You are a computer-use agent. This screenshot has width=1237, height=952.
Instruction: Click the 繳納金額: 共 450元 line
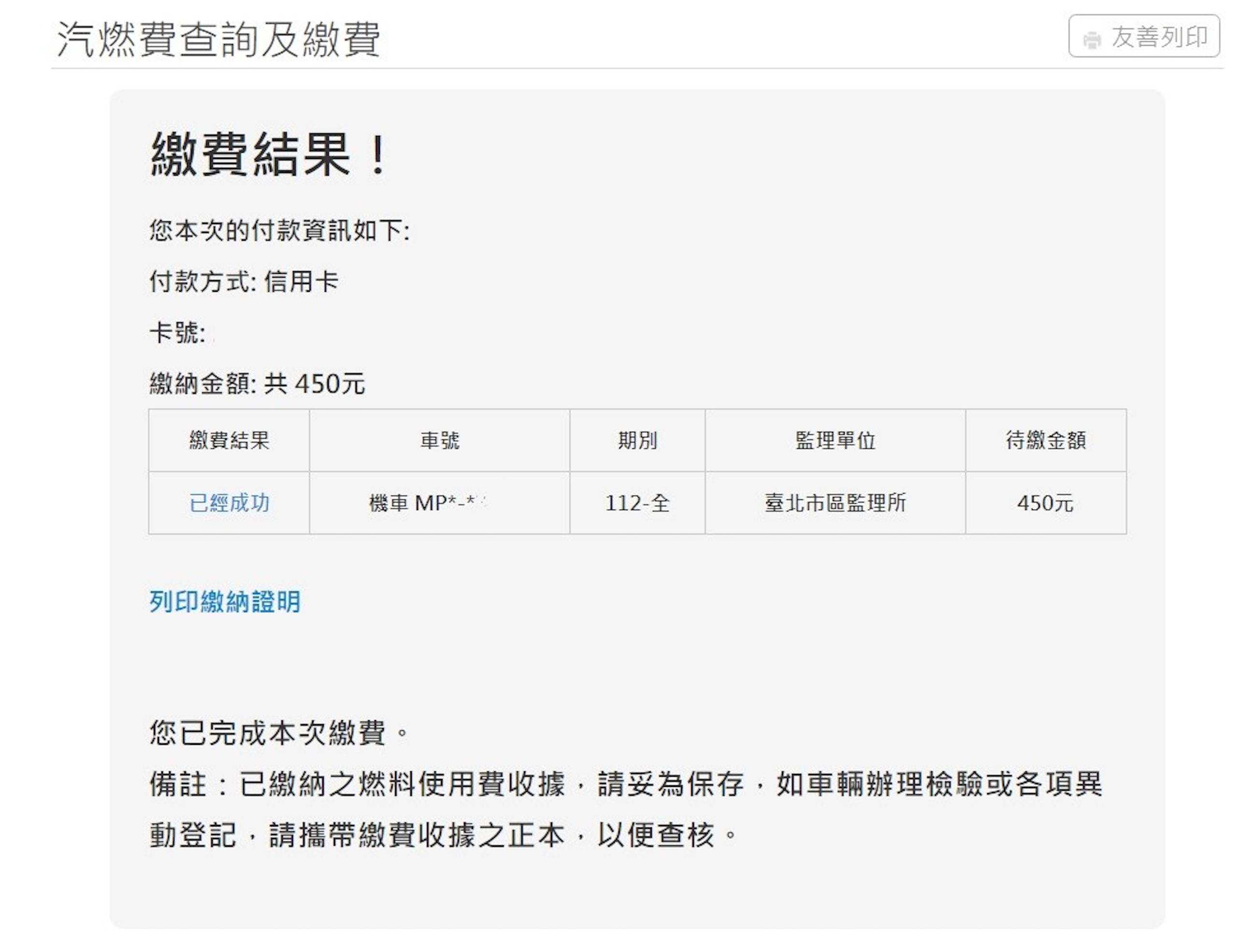257,383
